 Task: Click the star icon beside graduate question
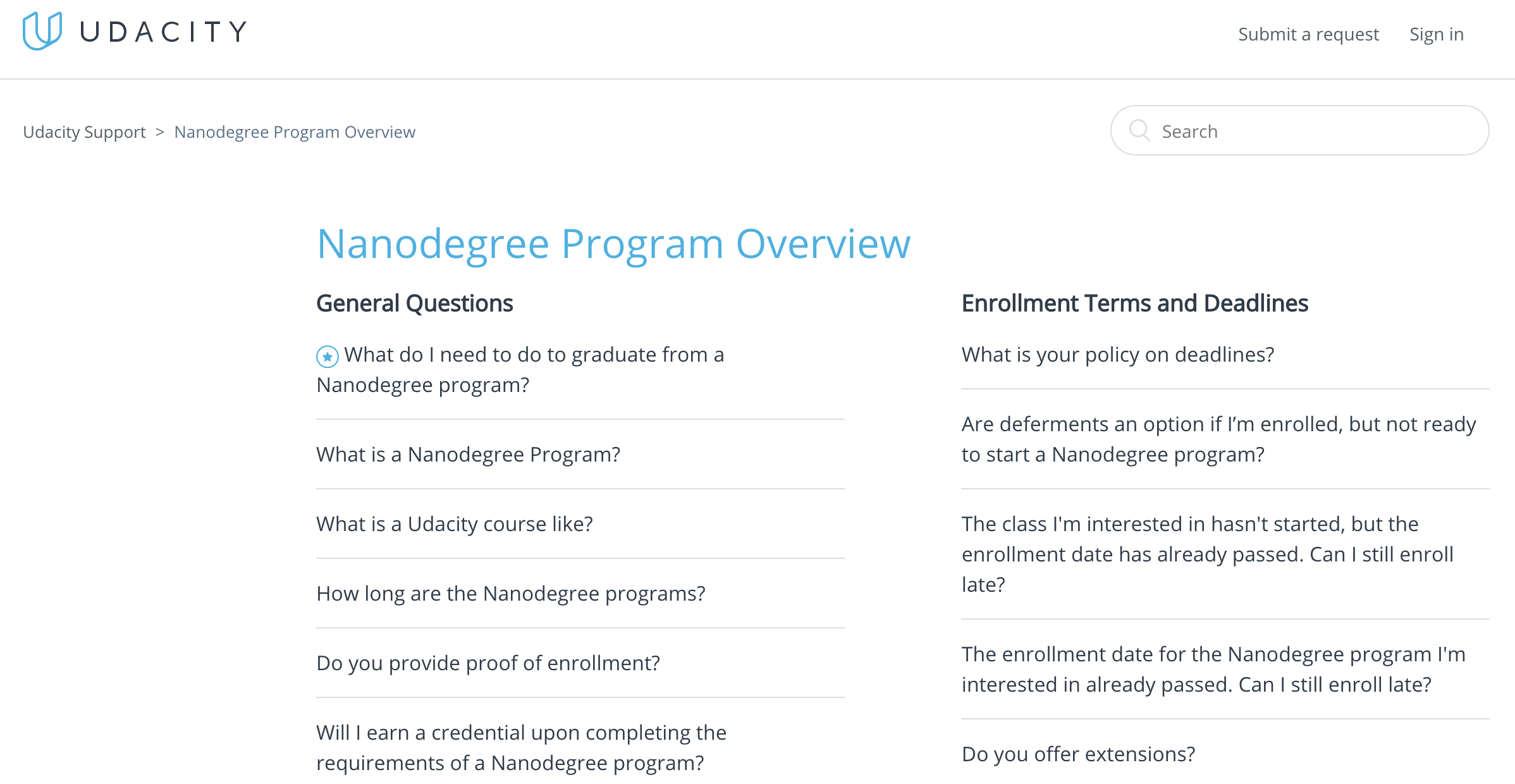tap(327, 357)
